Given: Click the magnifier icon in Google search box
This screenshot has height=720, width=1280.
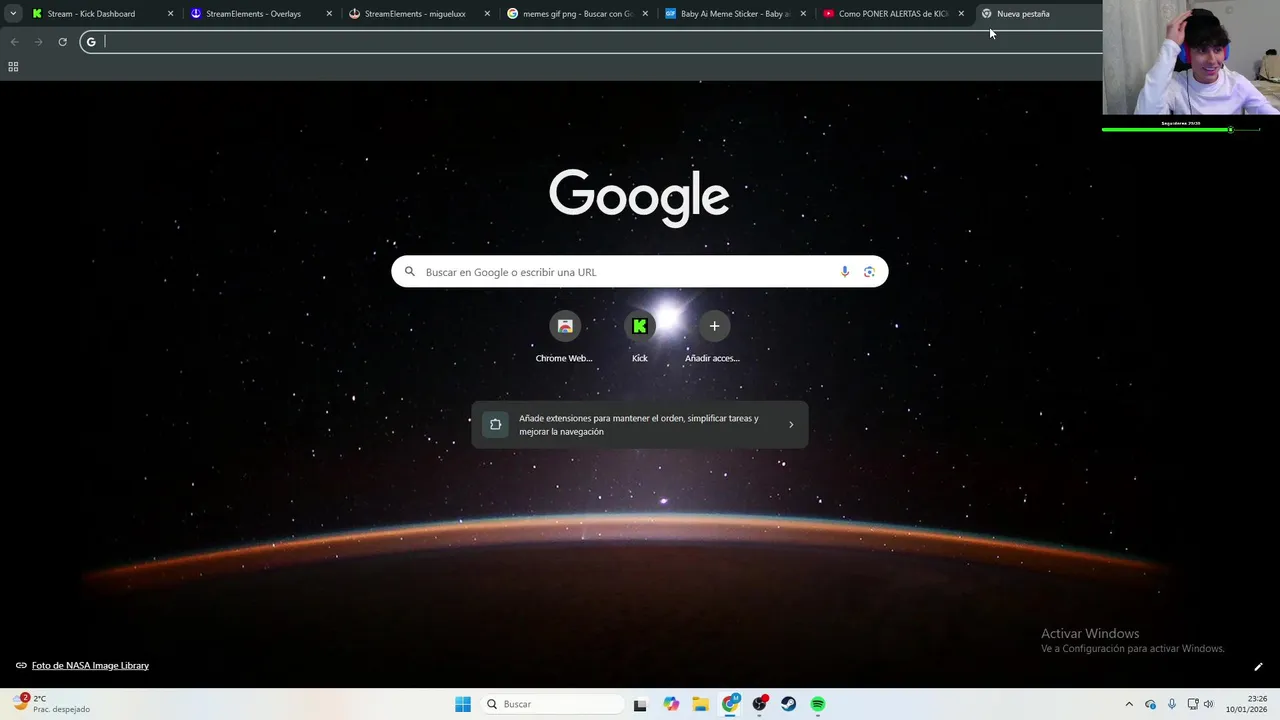Looking at the screenshot, I should click(x=410, y=272).
